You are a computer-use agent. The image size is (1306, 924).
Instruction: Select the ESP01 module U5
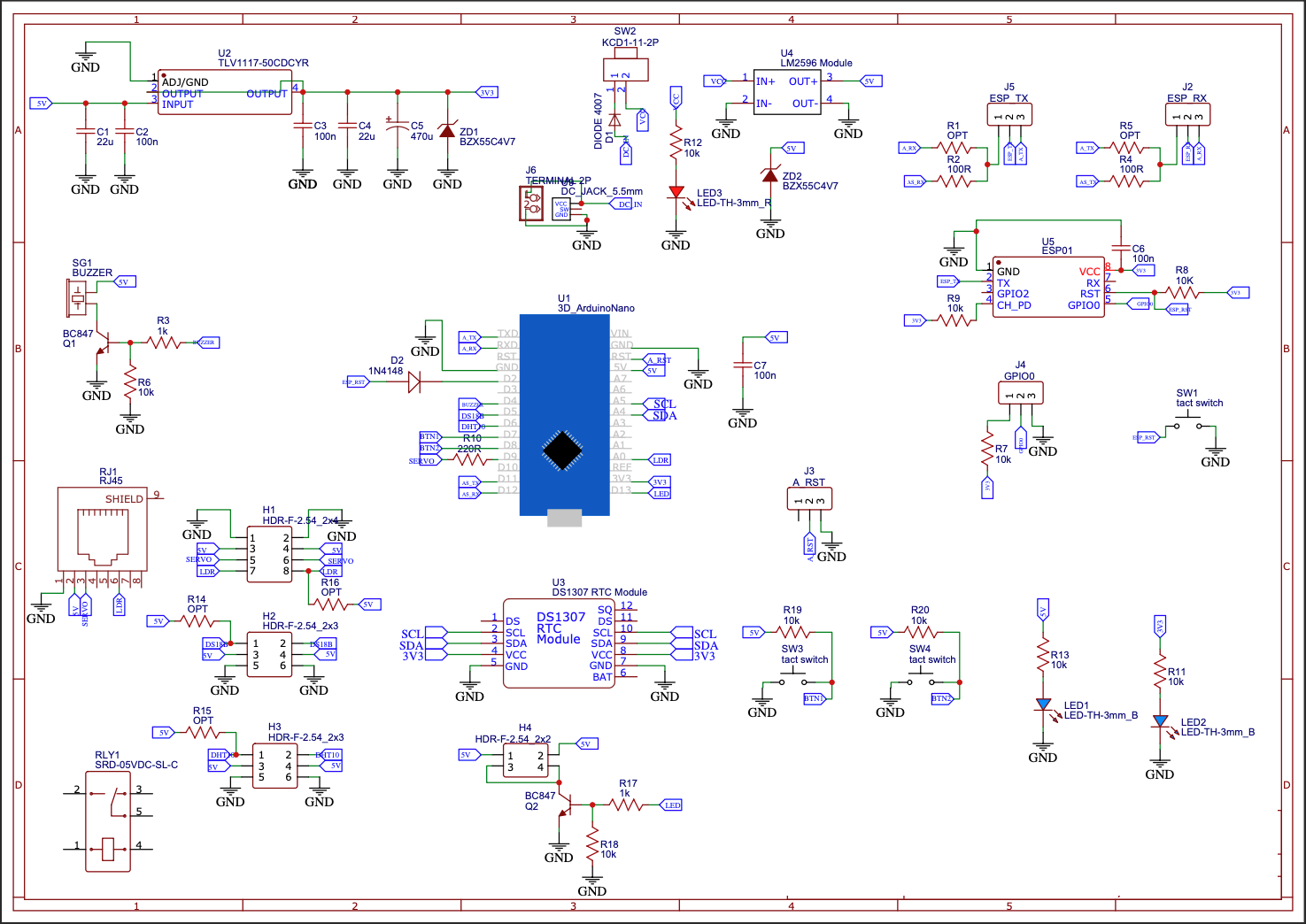click(x=1048, y=286)
